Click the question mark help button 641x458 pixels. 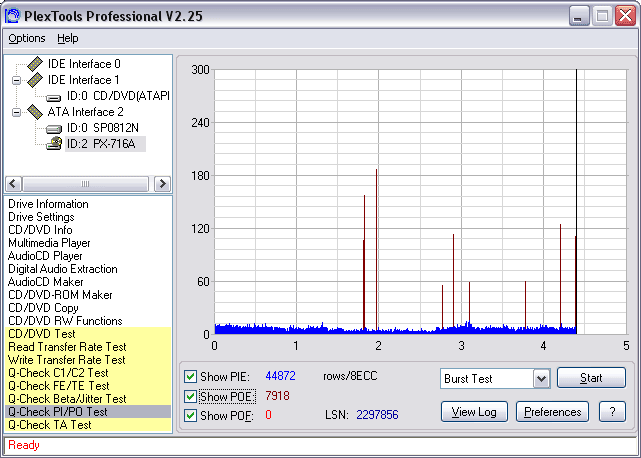[612, 412]
